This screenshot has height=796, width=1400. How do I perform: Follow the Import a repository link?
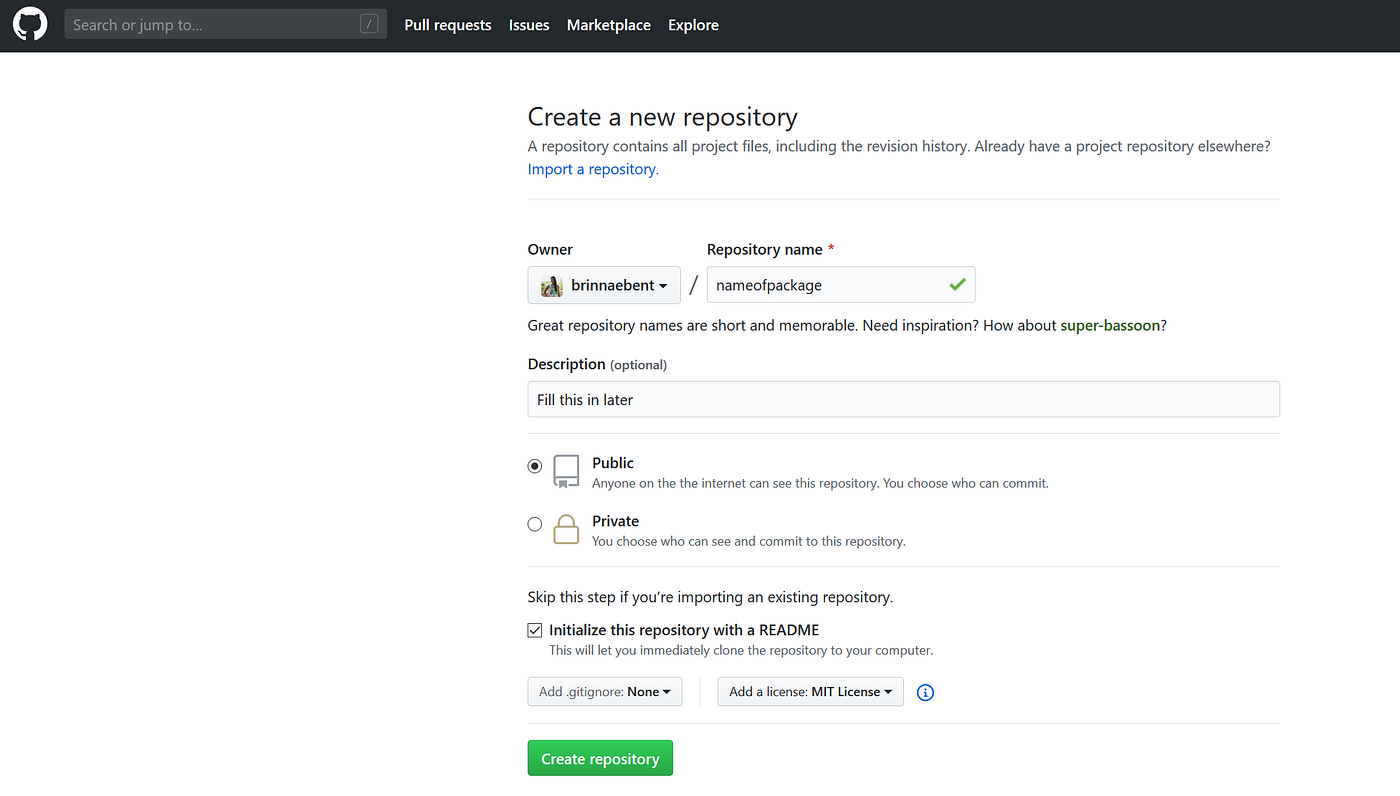[593, 169]
